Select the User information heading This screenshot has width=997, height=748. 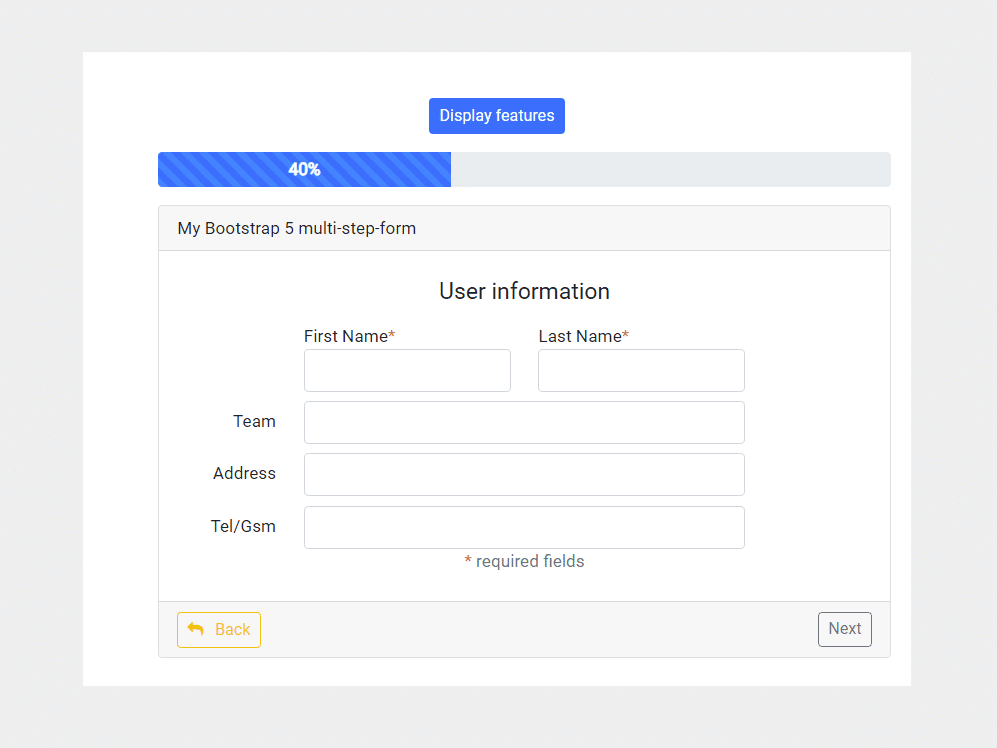(524, 291)
